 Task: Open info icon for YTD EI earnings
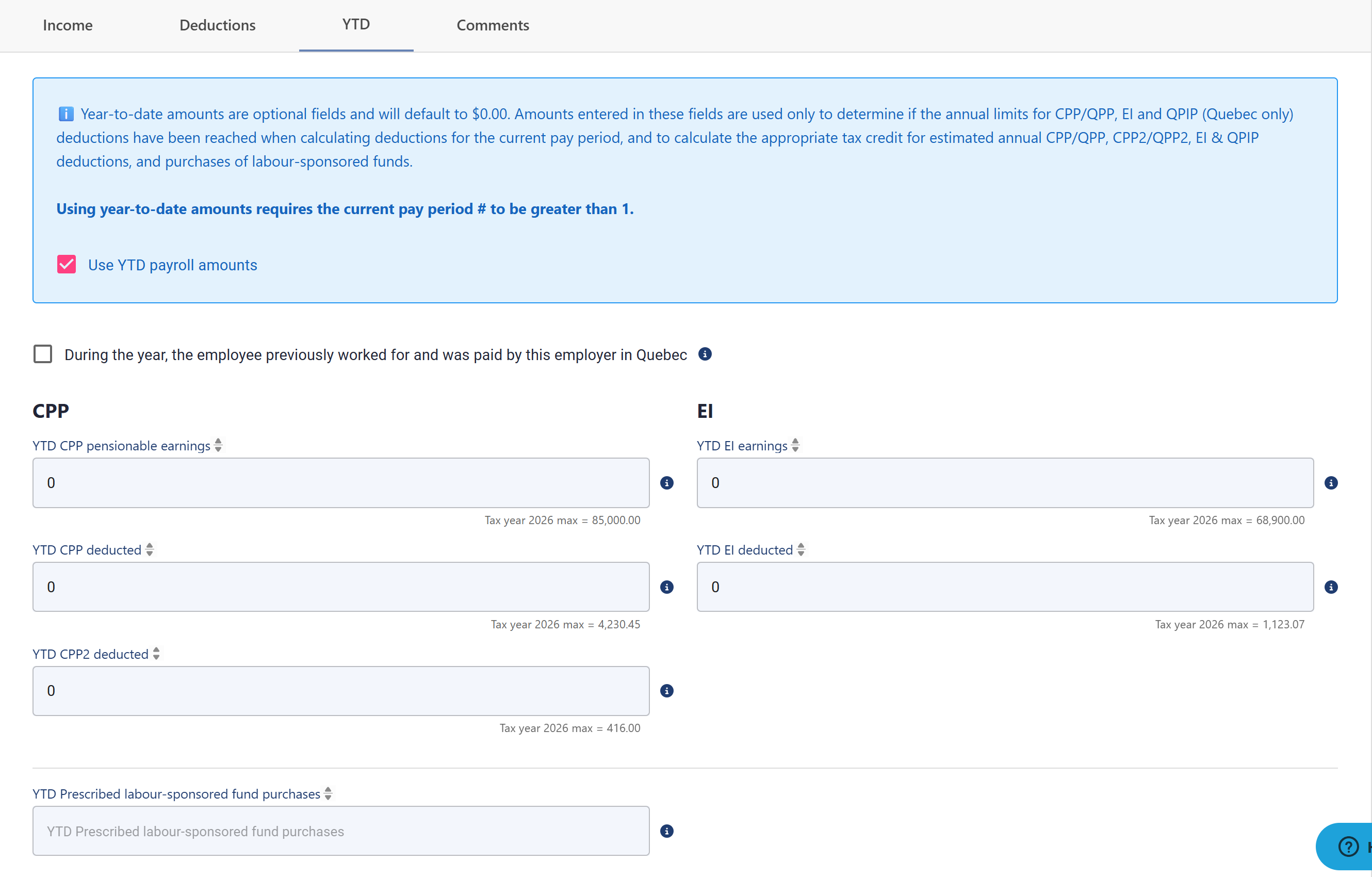point(1331,483)
